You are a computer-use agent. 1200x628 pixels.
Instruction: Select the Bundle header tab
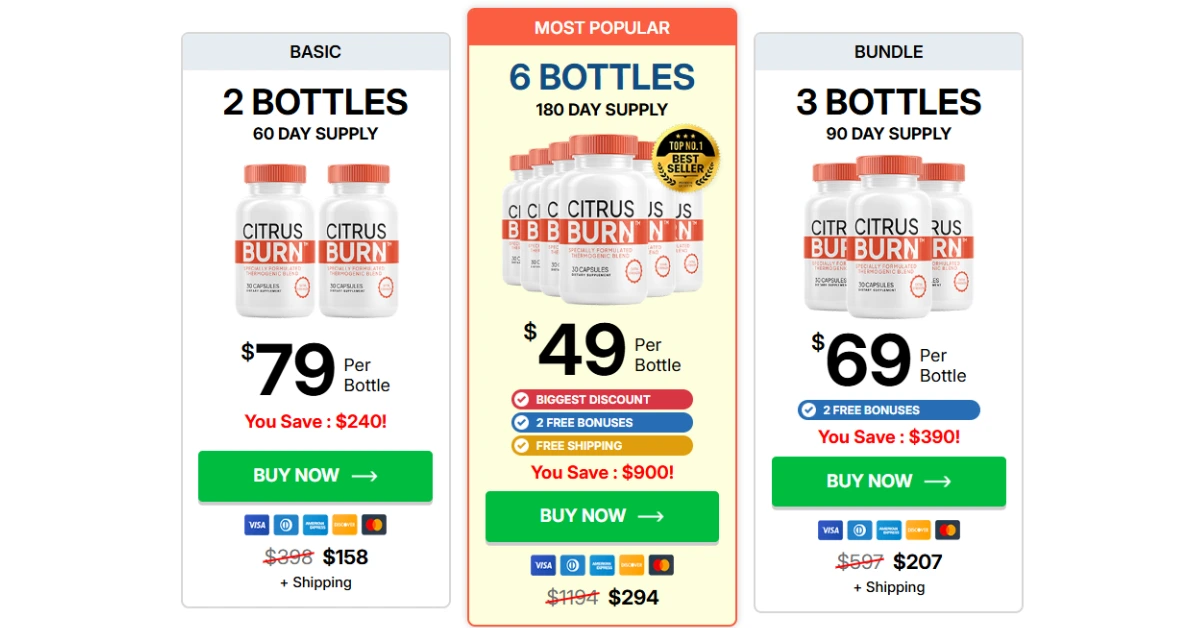tap(889, 51)
